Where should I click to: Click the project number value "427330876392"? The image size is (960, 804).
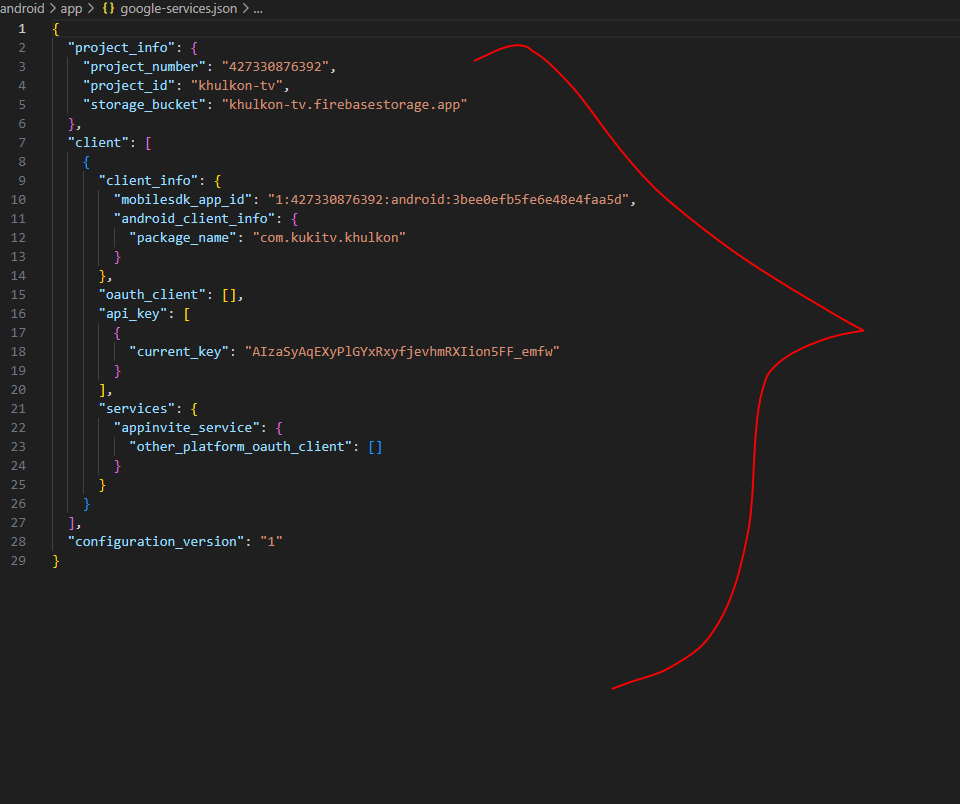tap(275, 67)
